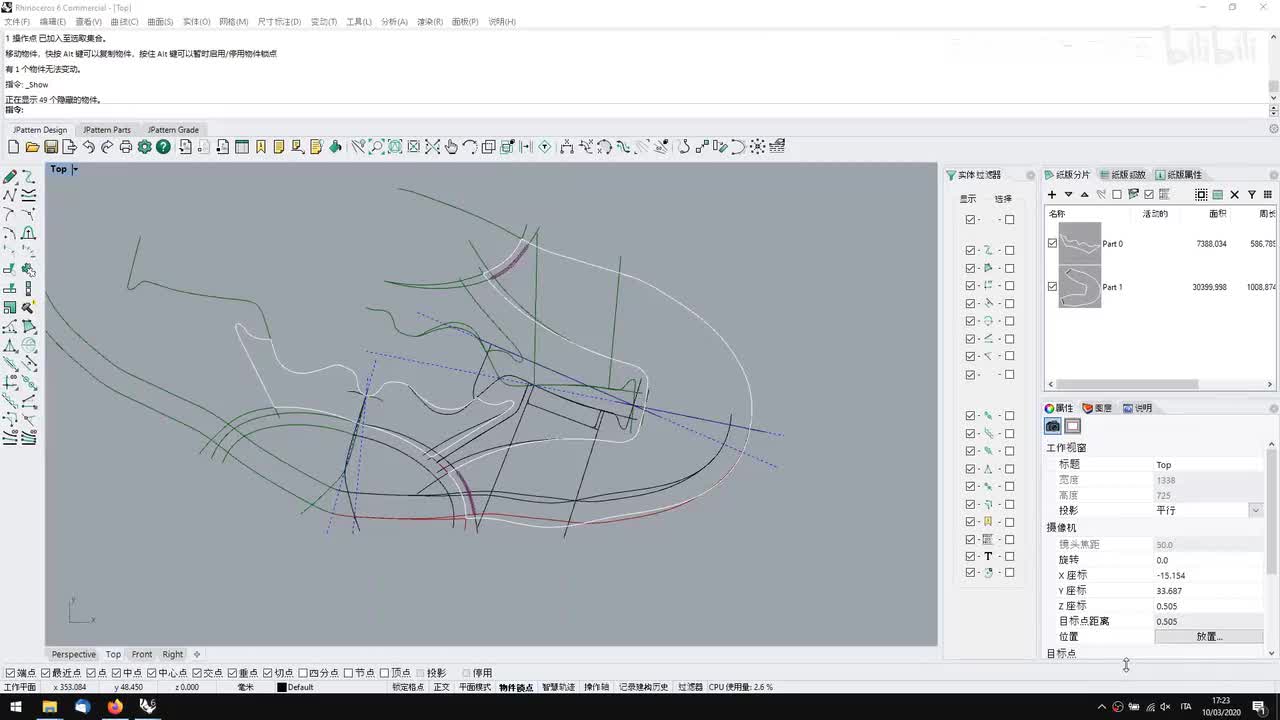Switch to the Perspective viewport tab
1280x720 pixels.
tap(74, 654)
